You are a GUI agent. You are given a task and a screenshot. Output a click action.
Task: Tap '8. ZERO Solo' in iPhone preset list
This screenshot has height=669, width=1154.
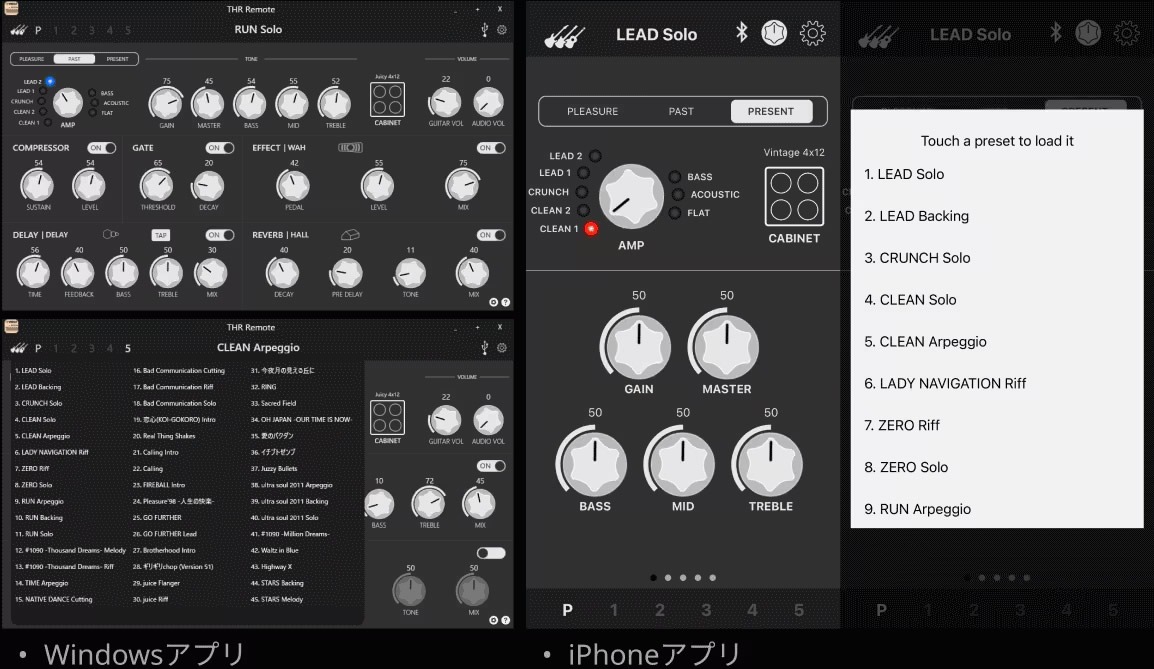tap(906, 467)
